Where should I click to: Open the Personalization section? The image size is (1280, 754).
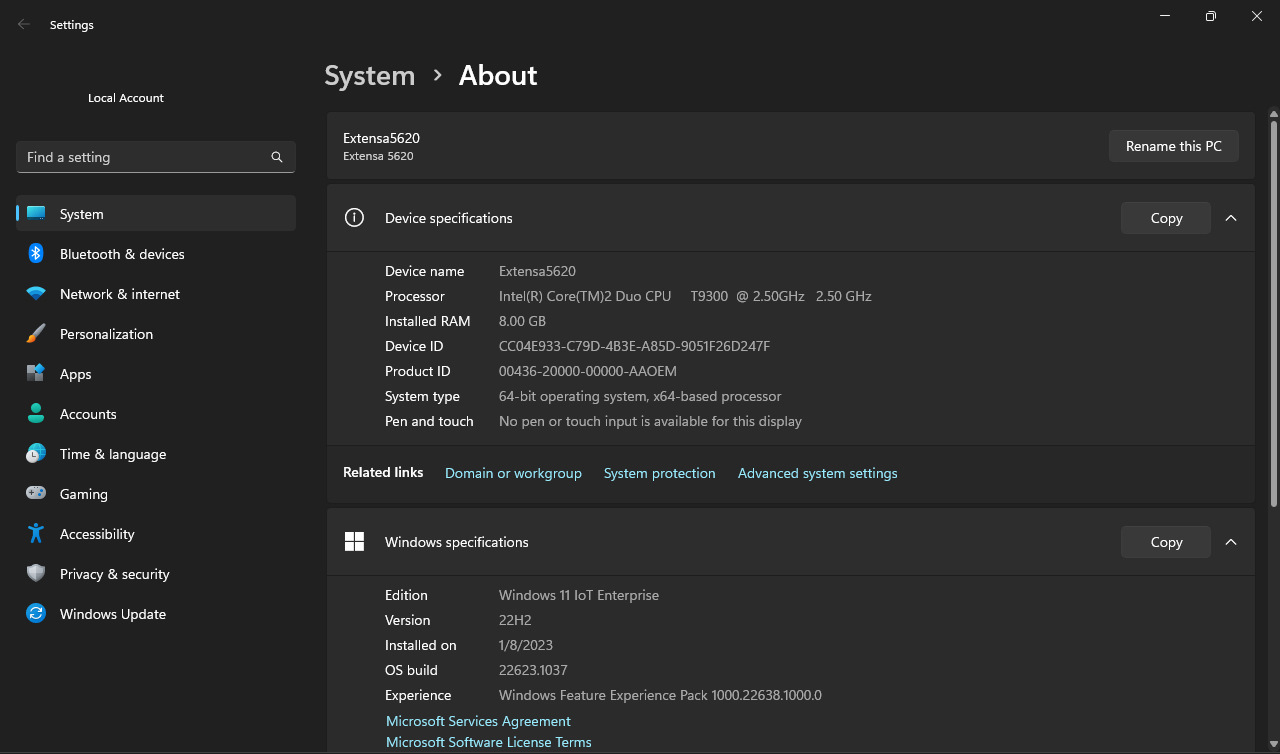[x=156, y=333]
